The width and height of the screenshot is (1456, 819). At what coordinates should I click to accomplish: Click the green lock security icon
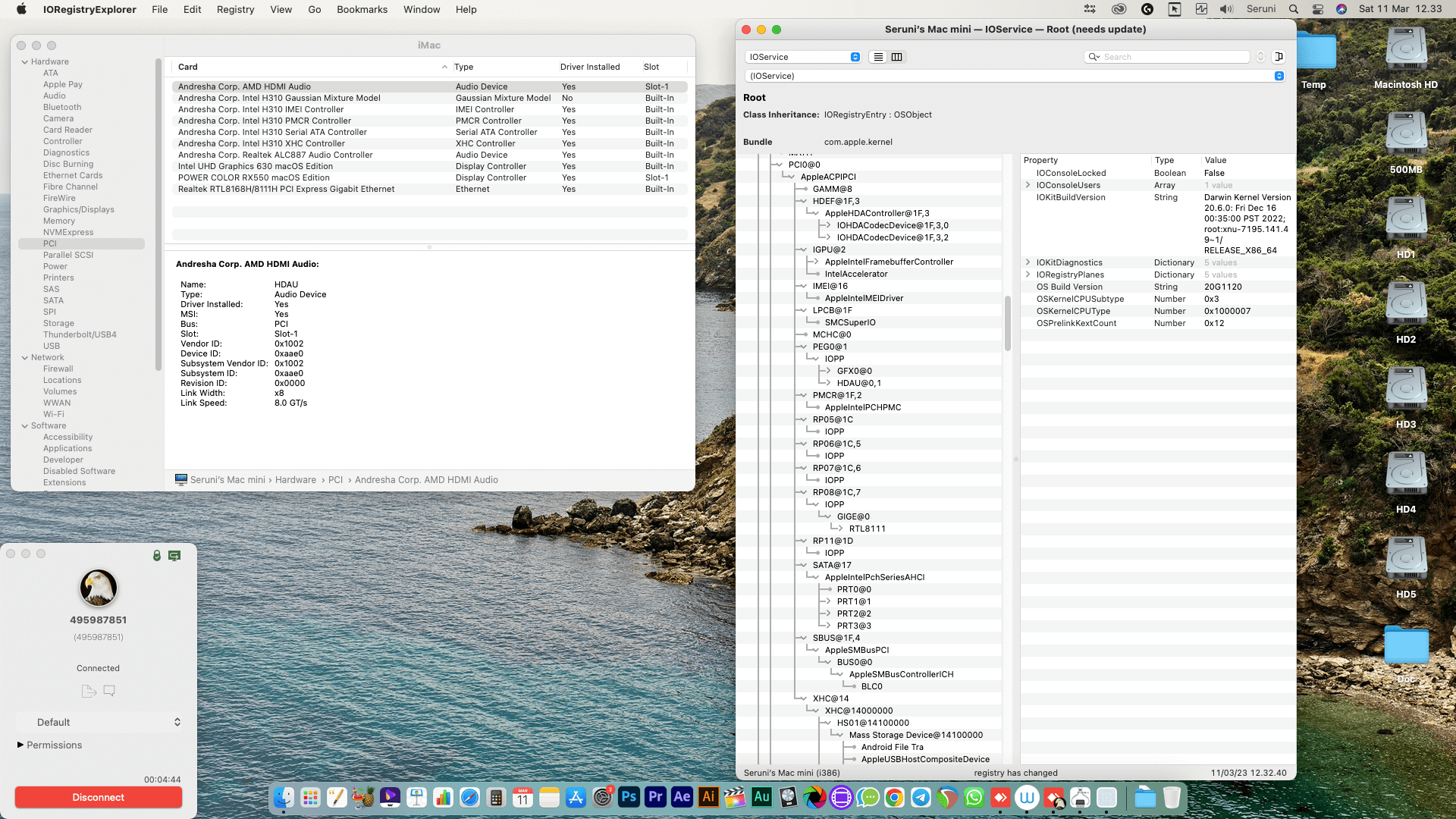[x=157, y=556]
